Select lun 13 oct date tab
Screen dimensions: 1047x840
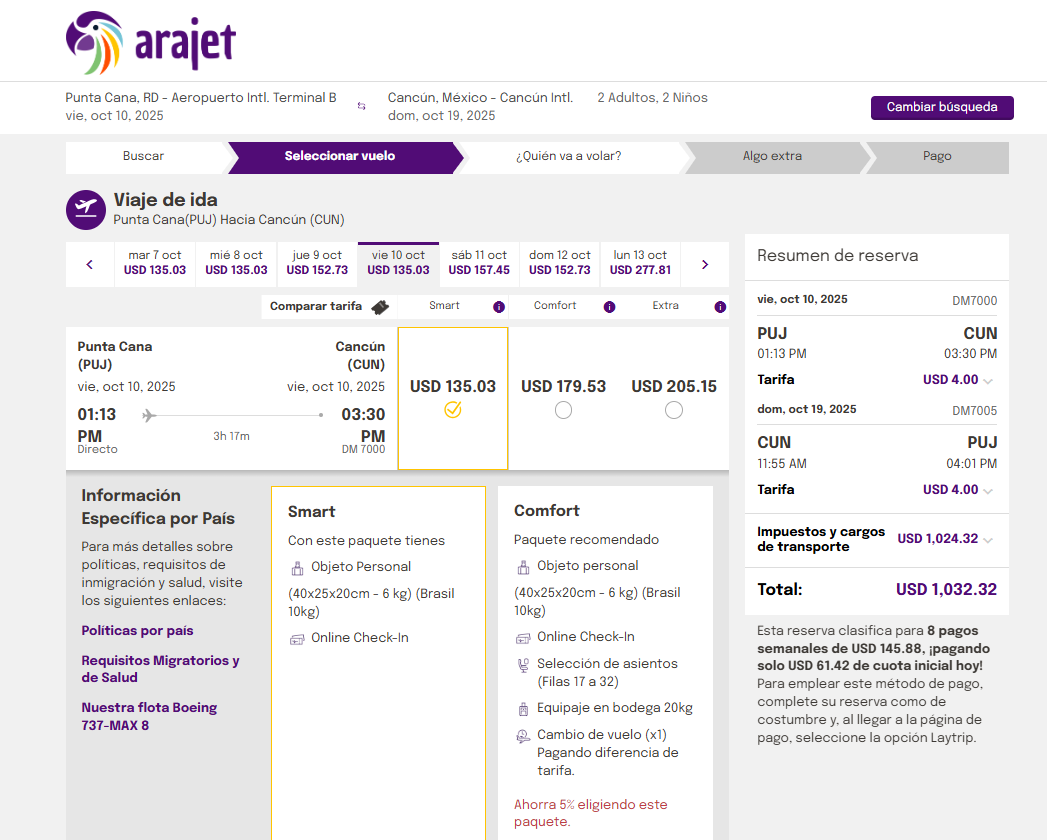pos(640,263)
